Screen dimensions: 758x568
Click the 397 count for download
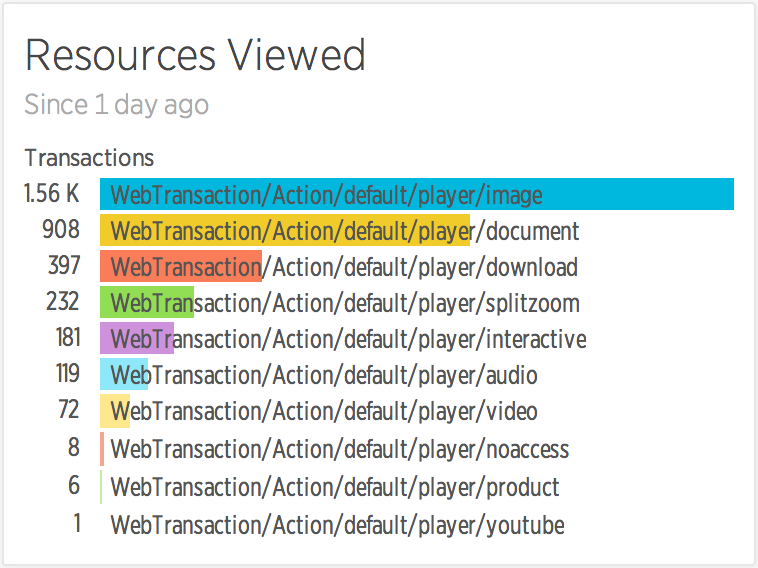[64, 265]
